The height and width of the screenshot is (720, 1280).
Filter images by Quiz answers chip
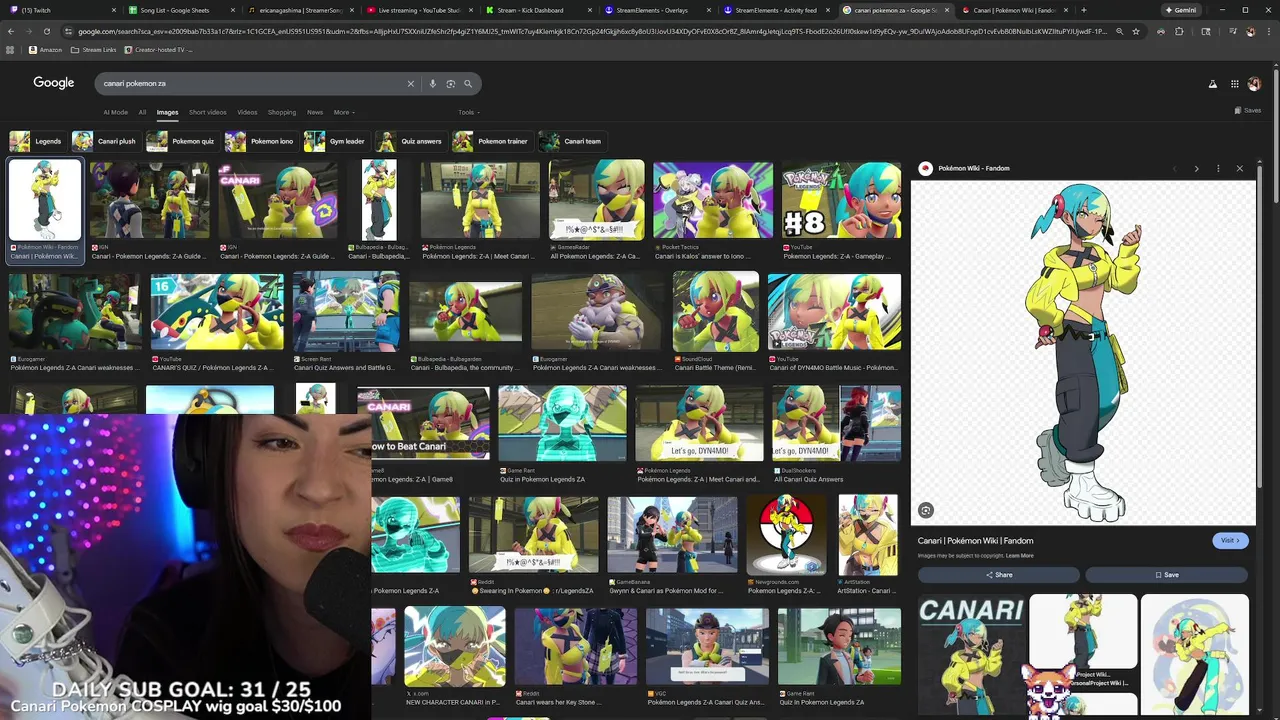tap(410, 141)
